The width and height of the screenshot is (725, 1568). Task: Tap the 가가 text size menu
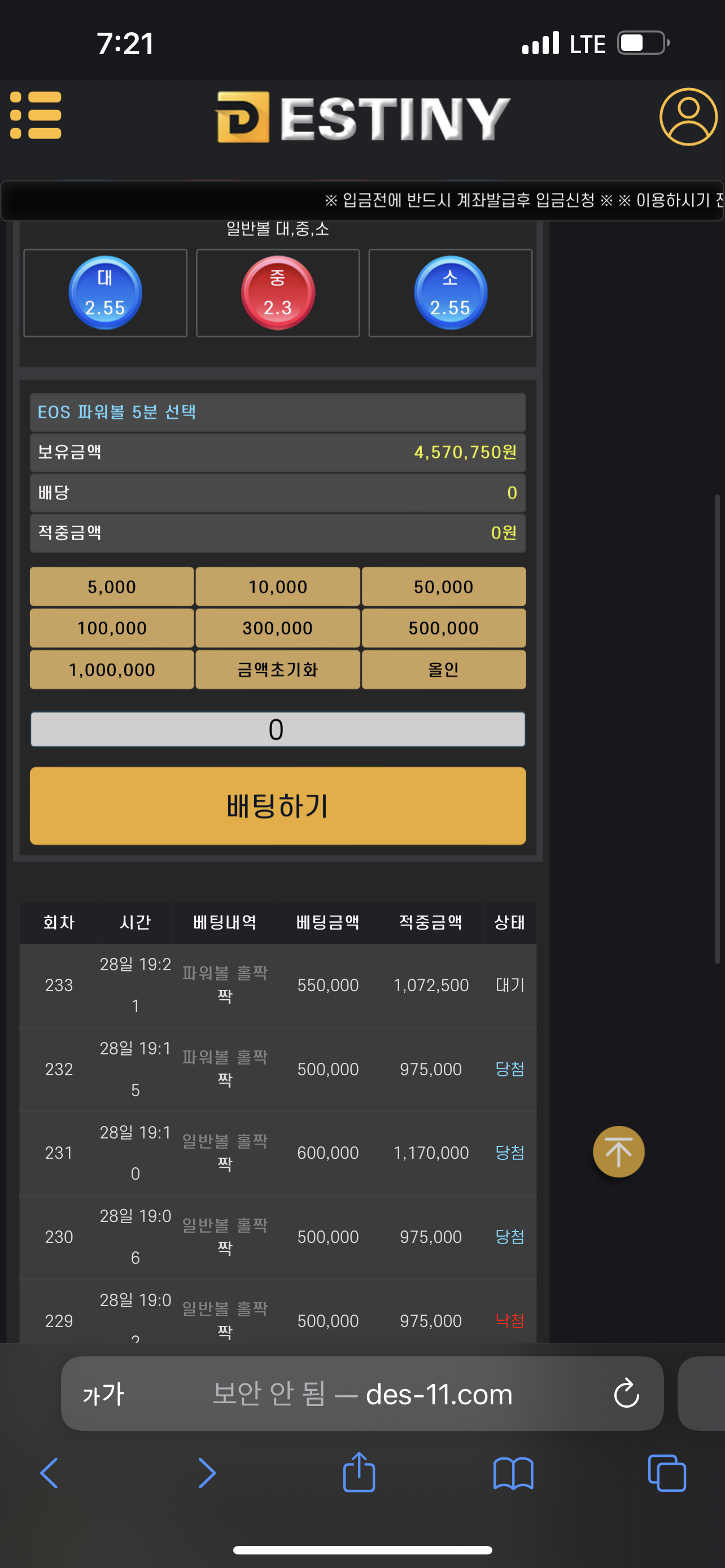pyautogui.click(x=103, y=1393)
